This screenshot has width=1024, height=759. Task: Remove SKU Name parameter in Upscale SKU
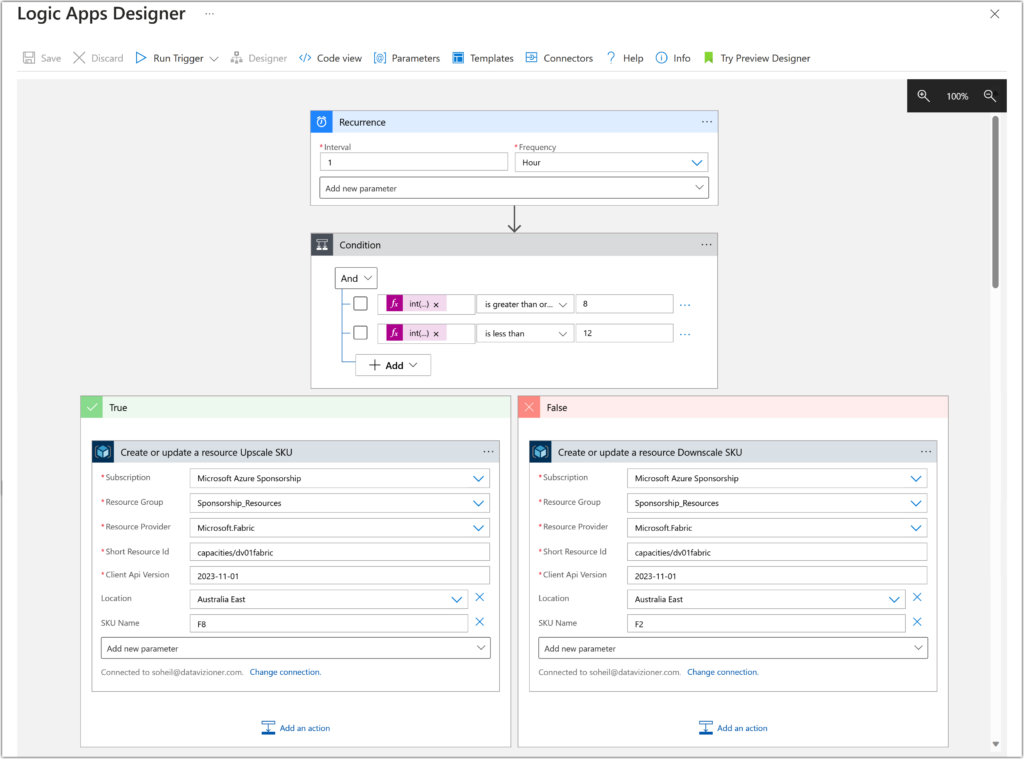[x=479, y=622]
